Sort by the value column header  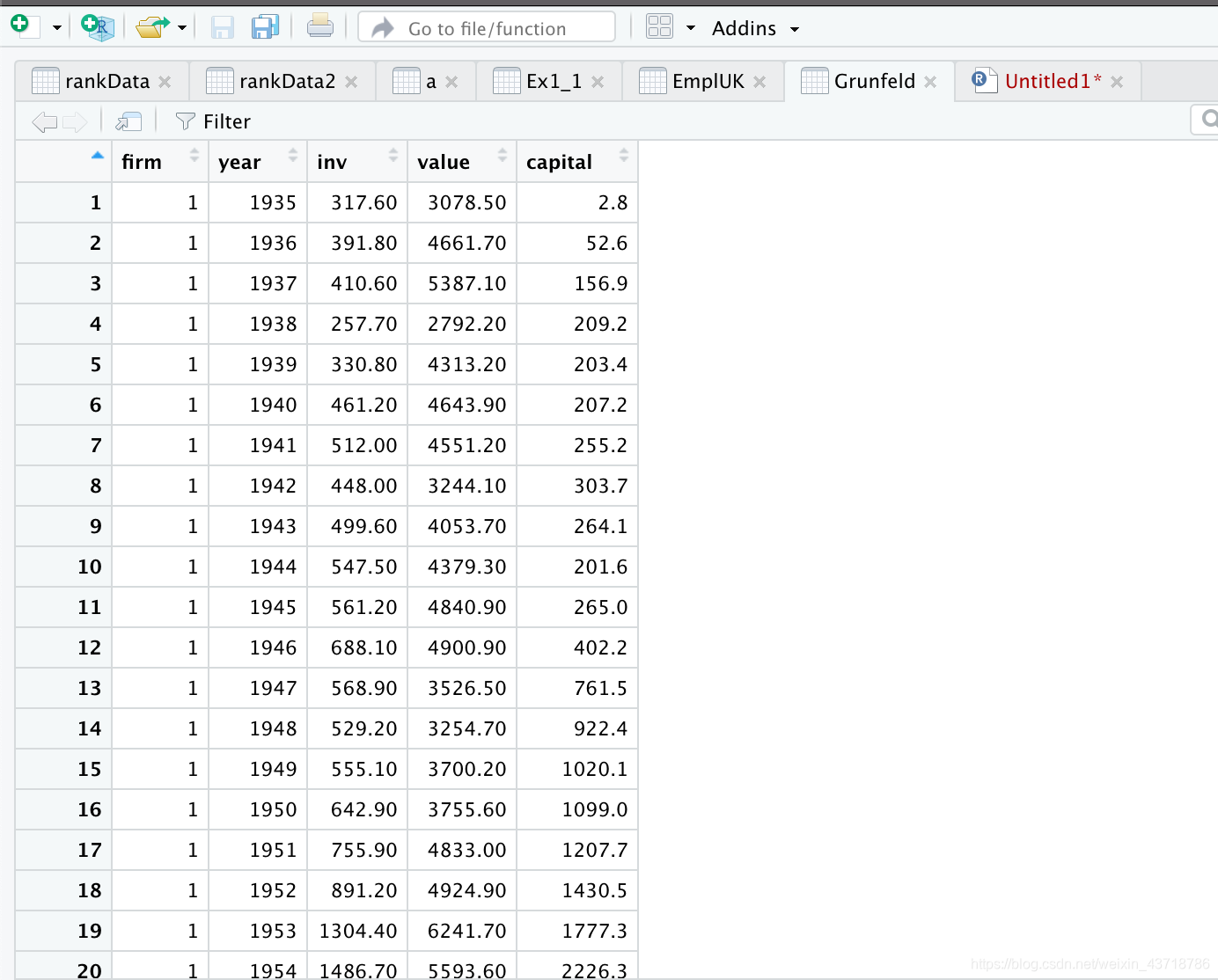click(462, 162)
